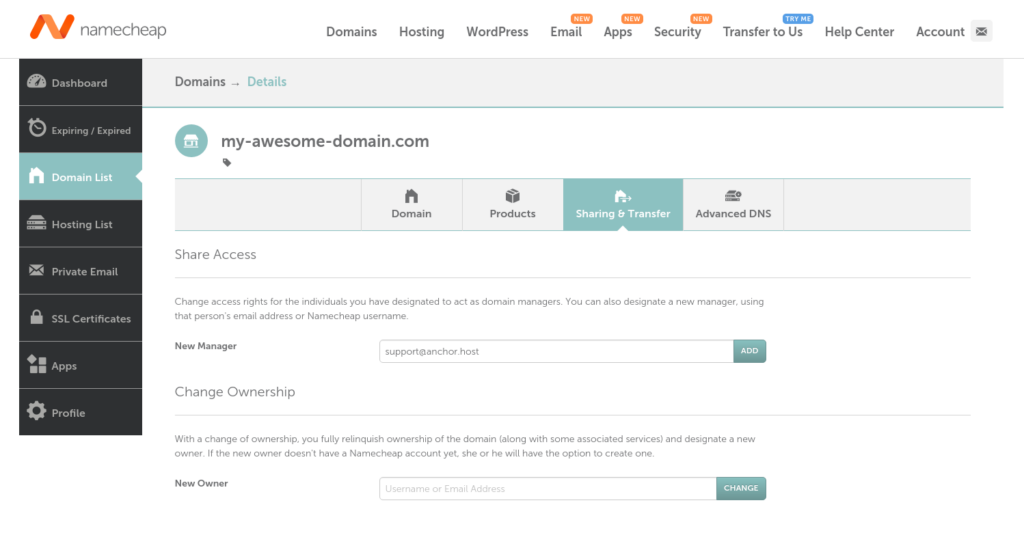Open the Help Center menu
The height and width of the screenshot is (533, 1024).
(859, 32)
